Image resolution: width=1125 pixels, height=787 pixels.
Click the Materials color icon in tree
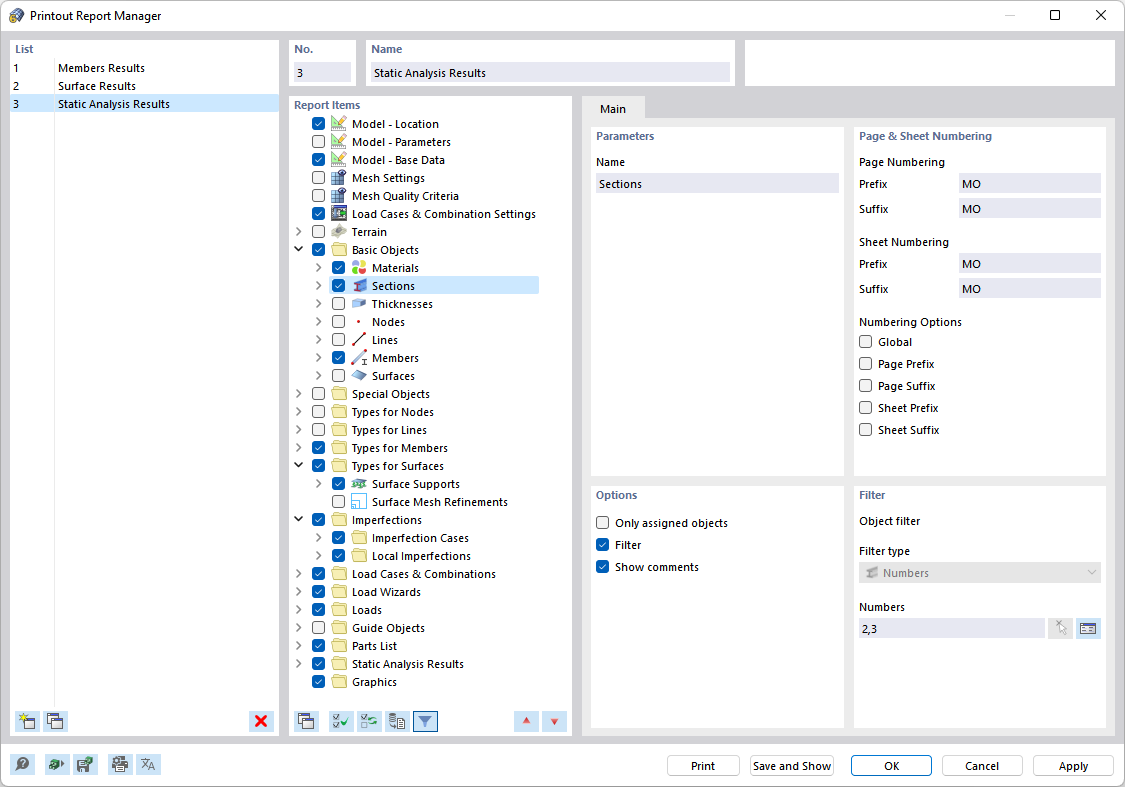click(x=359, y=268)
